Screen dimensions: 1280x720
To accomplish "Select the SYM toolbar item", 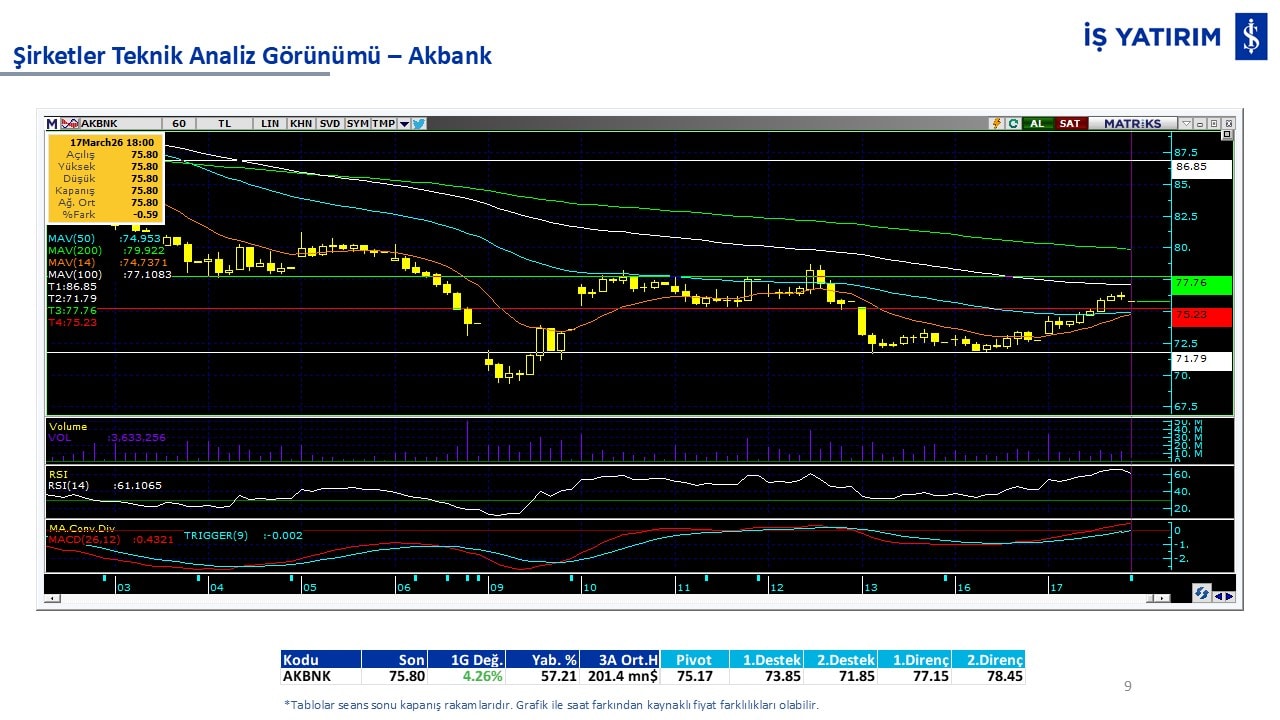I will tap(357, 124).
